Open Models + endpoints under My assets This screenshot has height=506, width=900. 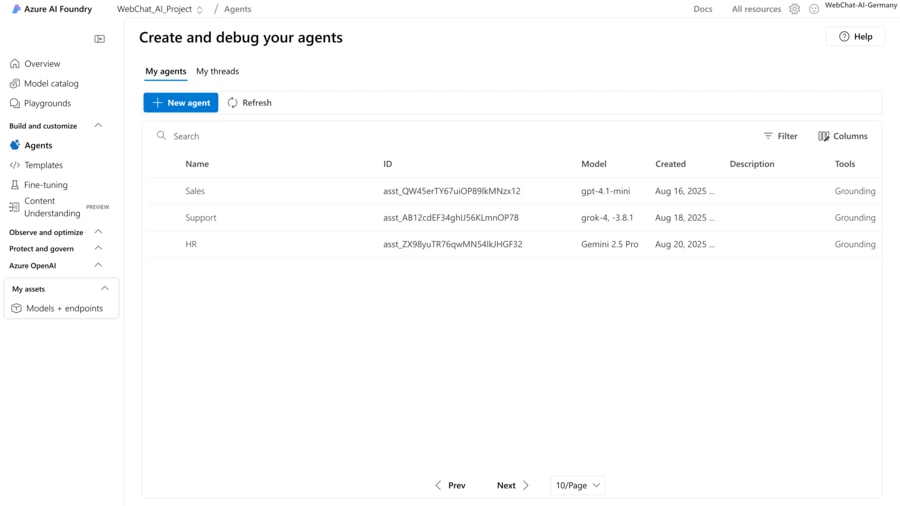point(64,308)
